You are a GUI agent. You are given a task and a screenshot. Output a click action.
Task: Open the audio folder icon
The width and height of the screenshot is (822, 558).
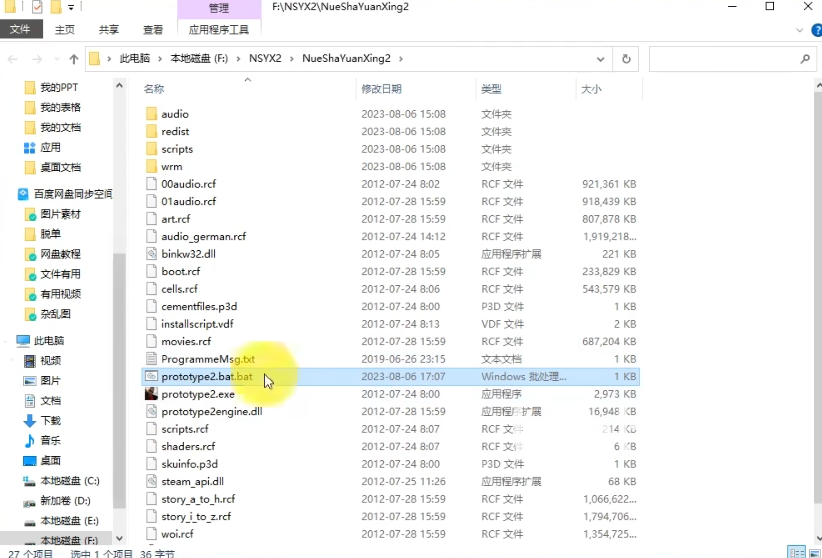click(151, 114)
